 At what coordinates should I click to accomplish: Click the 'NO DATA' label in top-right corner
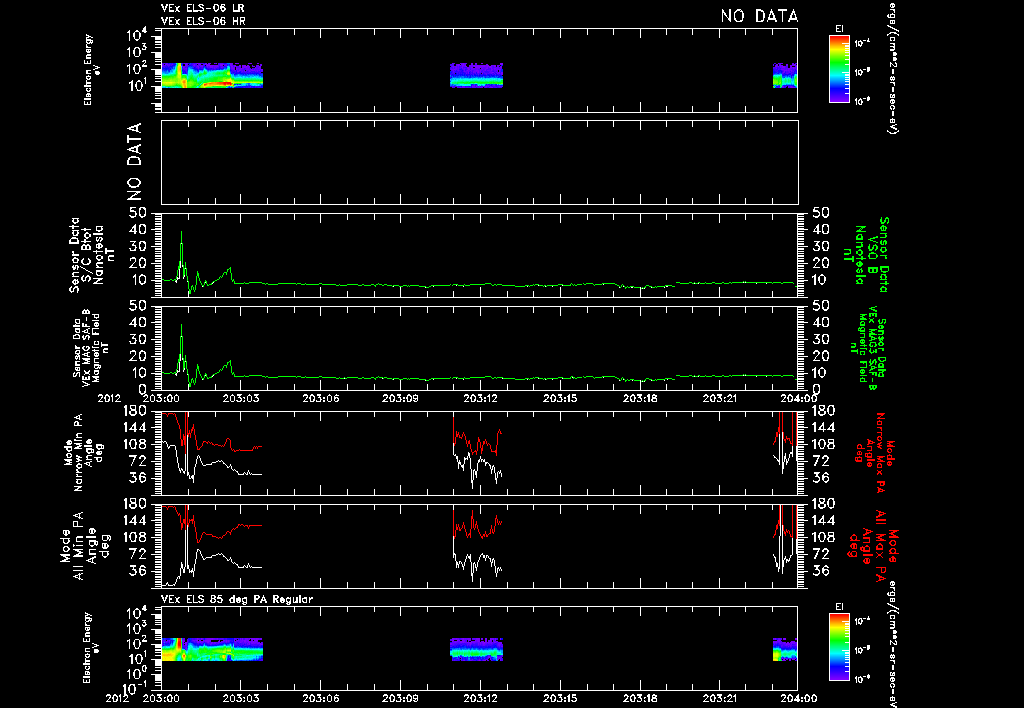tap(759, 16)
